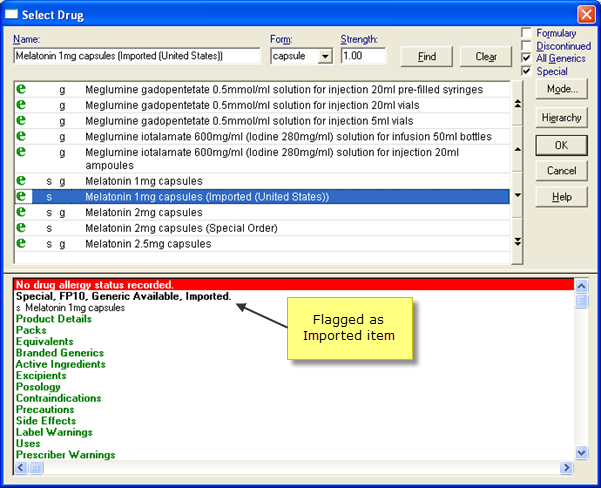This screenshot has height=488, width=601.
Task: Open the Form dropdown showing capsule
Action: [x=324, y=57]
